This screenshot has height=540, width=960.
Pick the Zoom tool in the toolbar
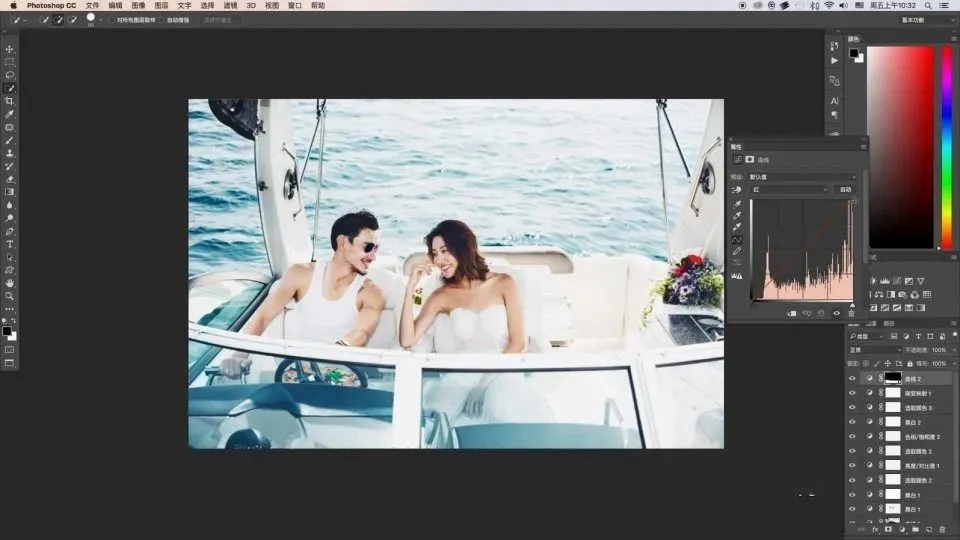click(10, 296)
